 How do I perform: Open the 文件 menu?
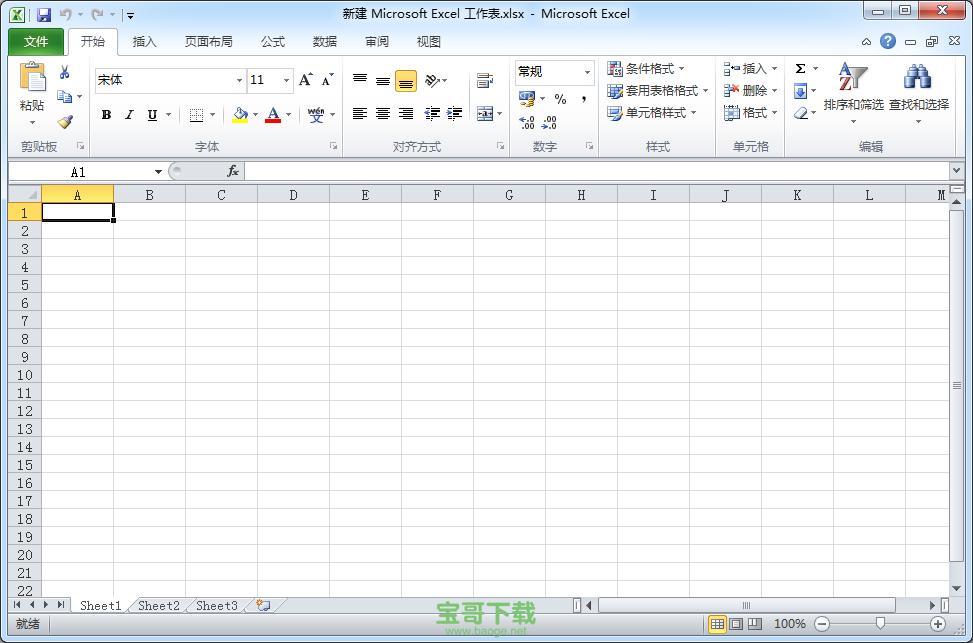35,41
